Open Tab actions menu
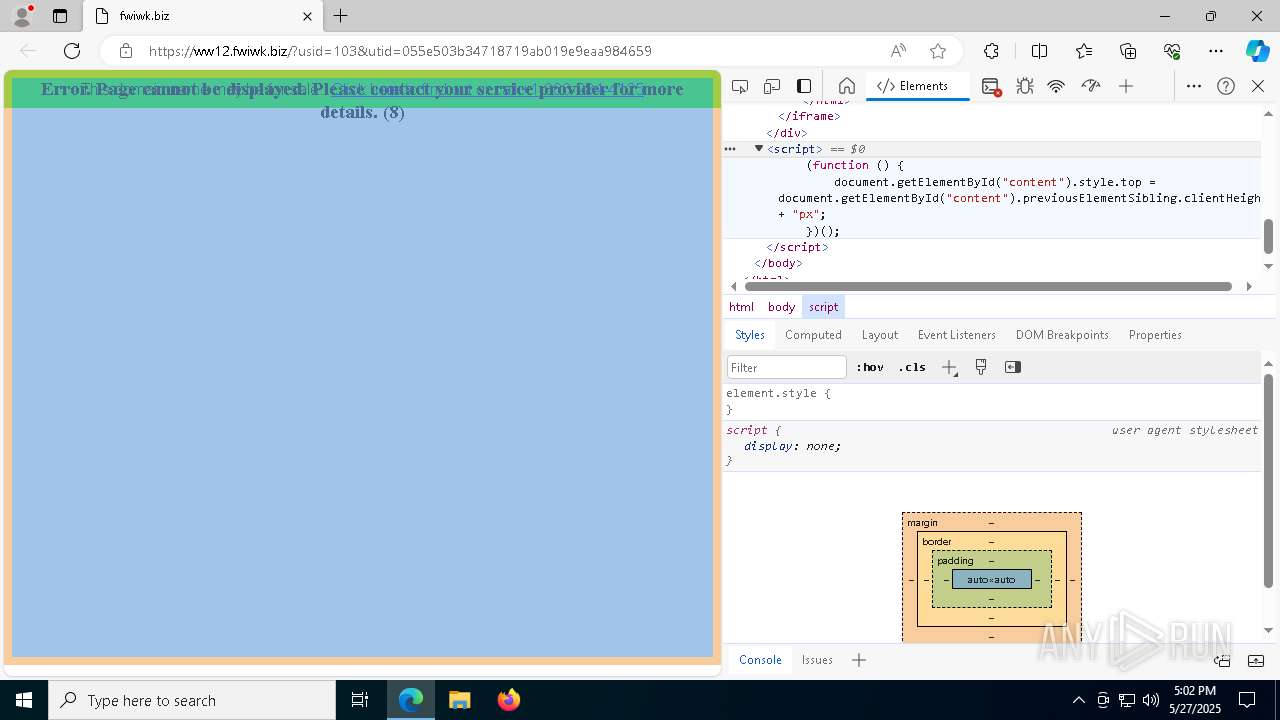 60,16
